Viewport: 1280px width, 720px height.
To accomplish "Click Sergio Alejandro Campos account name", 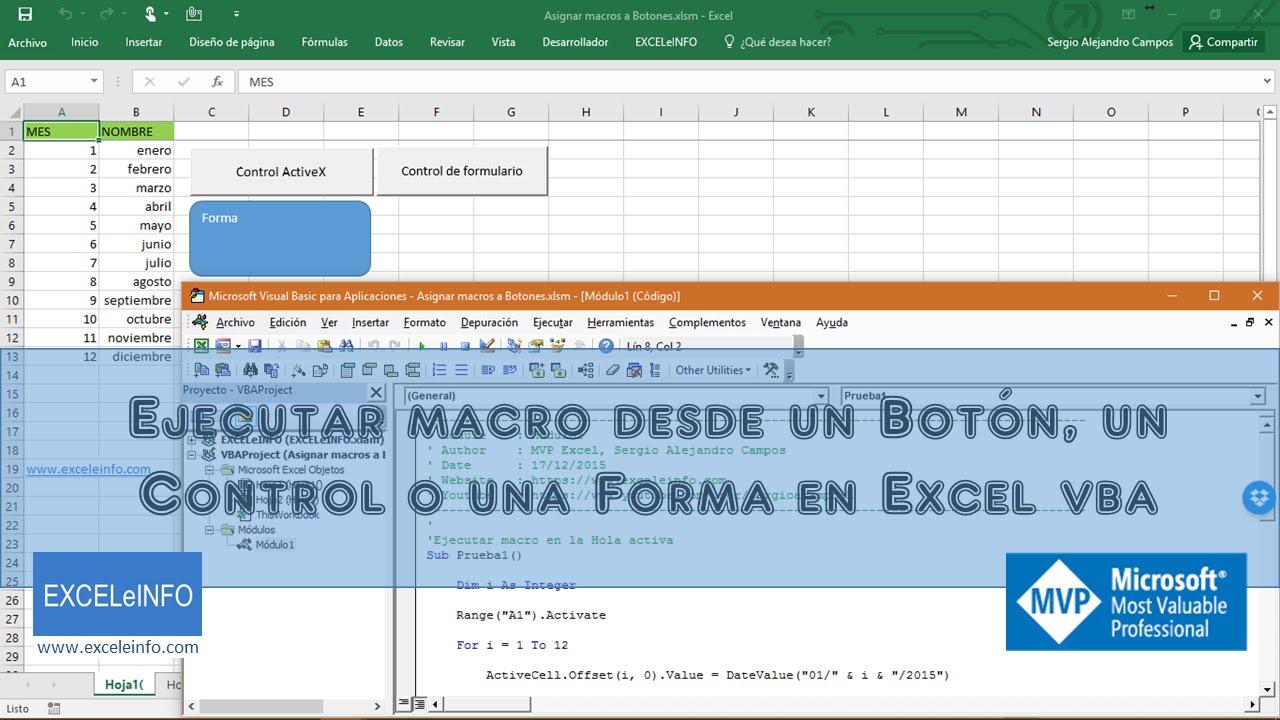I will pos(1110,42).
